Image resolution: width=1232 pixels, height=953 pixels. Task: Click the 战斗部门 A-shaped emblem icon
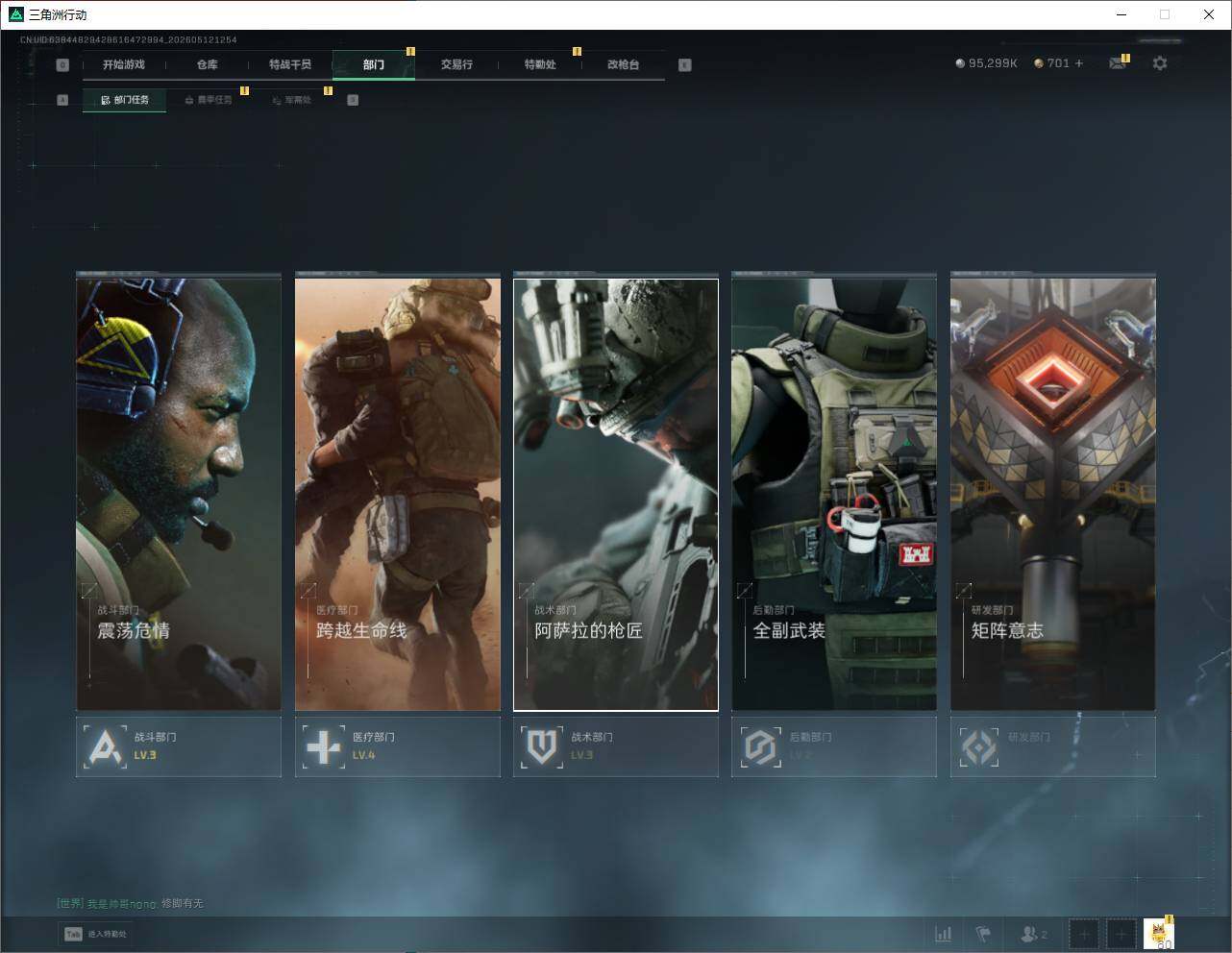105,746
